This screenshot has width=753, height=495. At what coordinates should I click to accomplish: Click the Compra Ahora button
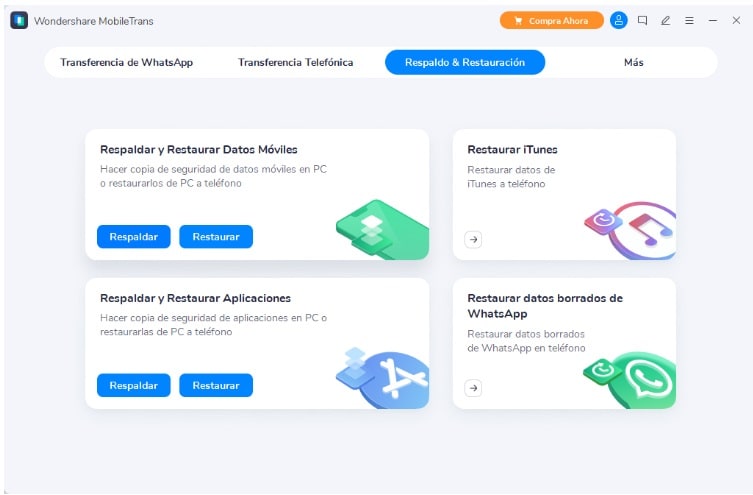click(551, 21)
